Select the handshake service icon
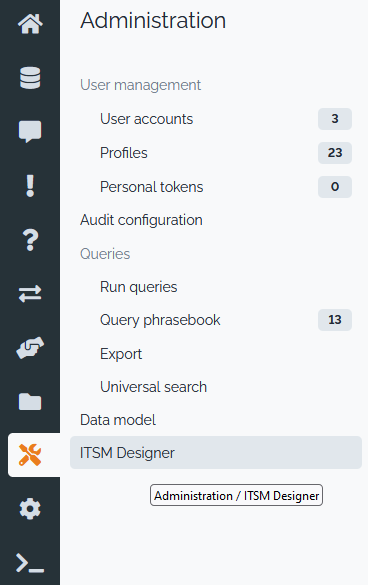Image resolution: width=368 pixels, height=585 pixels. 30,348
